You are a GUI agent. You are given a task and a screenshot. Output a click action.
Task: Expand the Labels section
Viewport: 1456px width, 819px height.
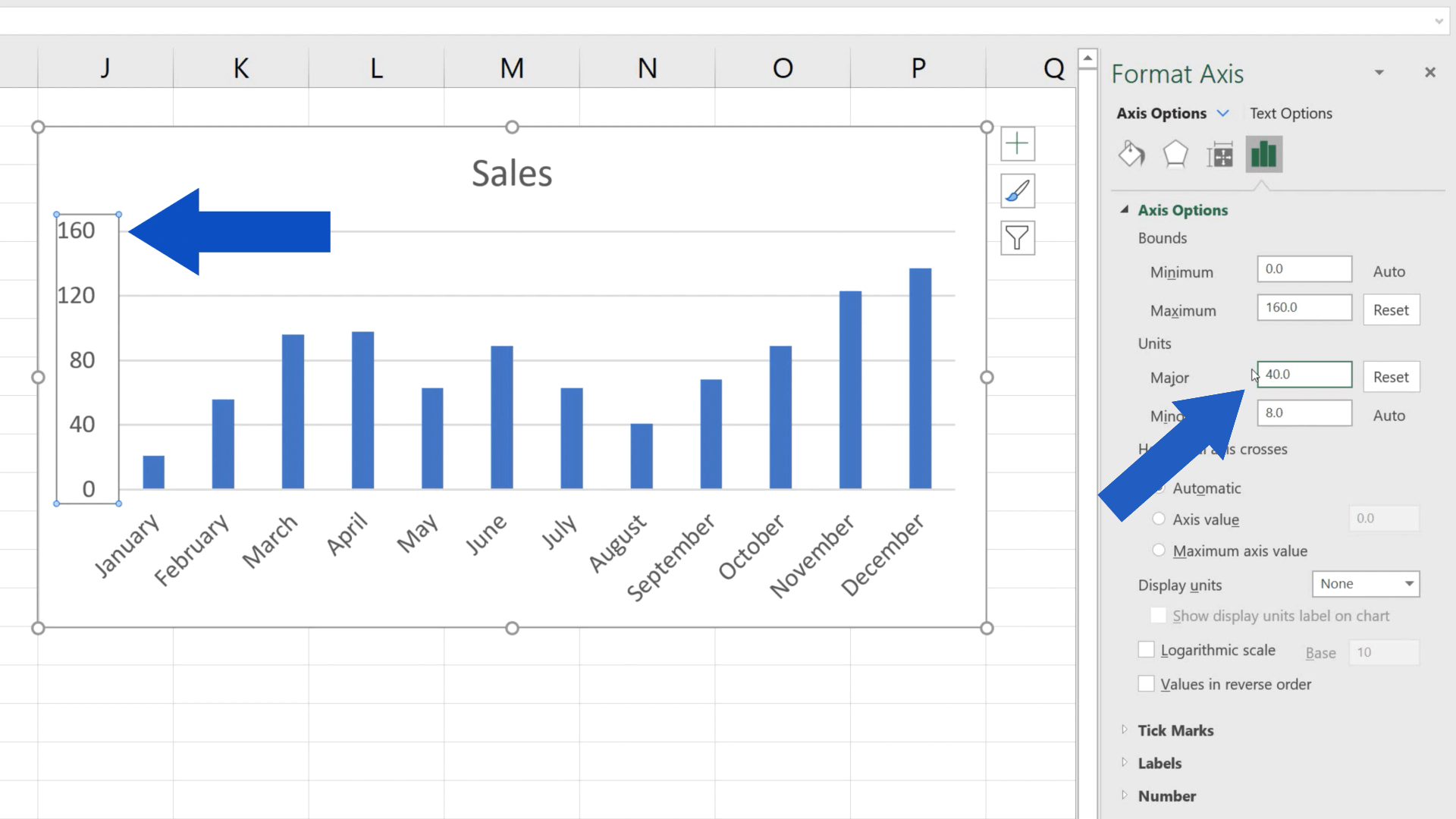pyautogui.click(x=1159, y=763)
